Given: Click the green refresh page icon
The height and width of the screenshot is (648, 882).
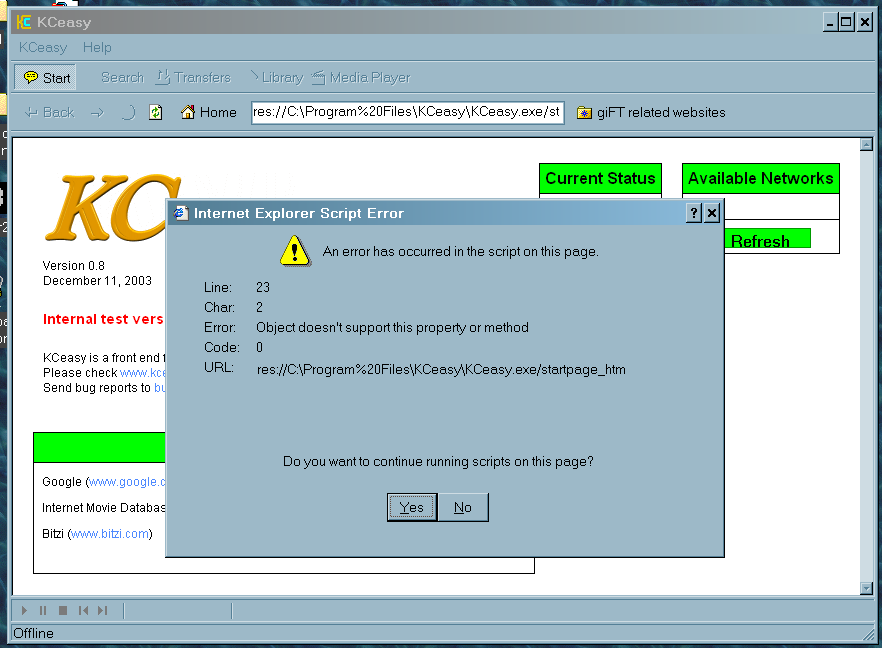Looking at the screenshot, I should pos(156,112).
